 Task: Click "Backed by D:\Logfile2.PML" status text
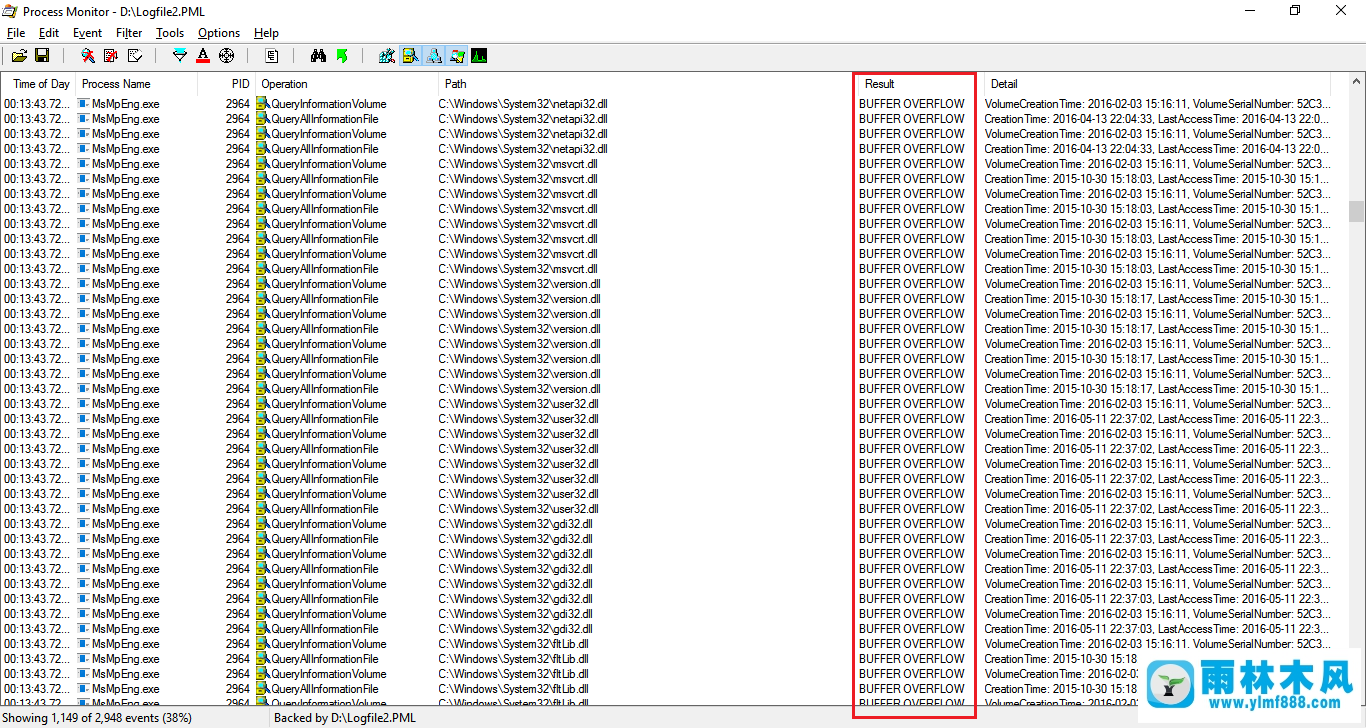[345, 717]
